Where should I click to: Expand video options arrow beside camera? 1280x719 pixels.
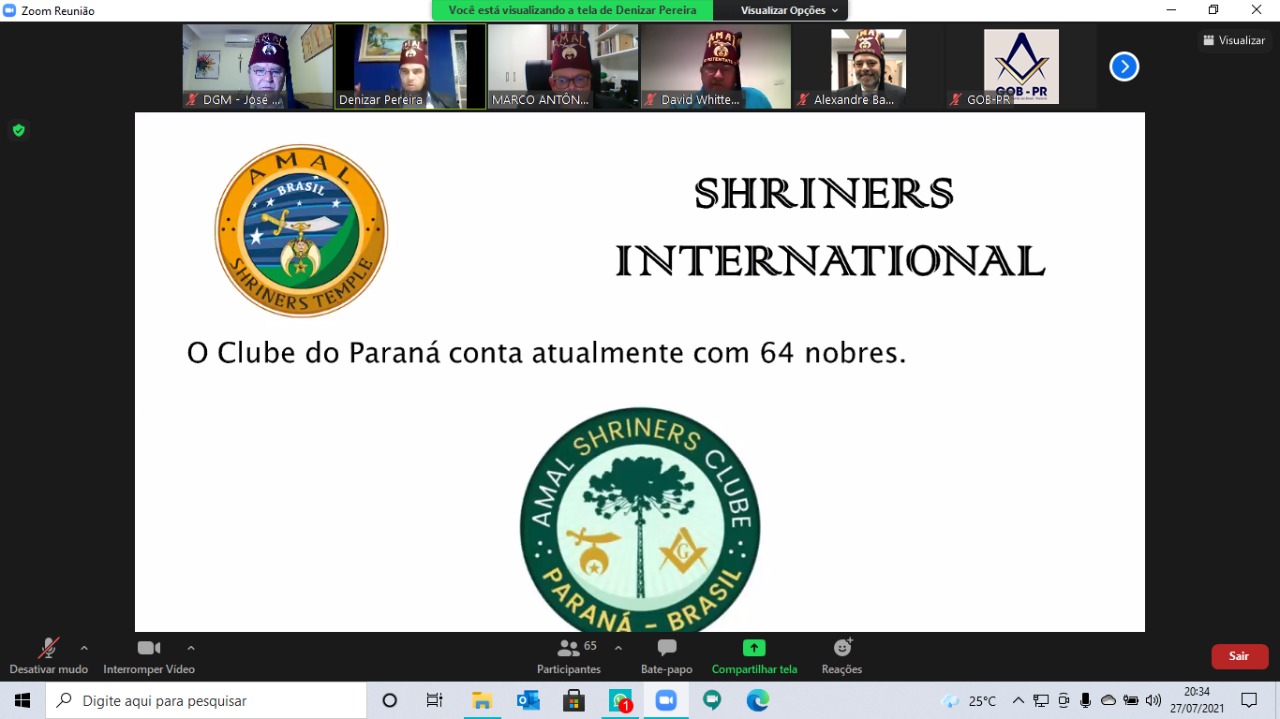[x=191, y=648]
